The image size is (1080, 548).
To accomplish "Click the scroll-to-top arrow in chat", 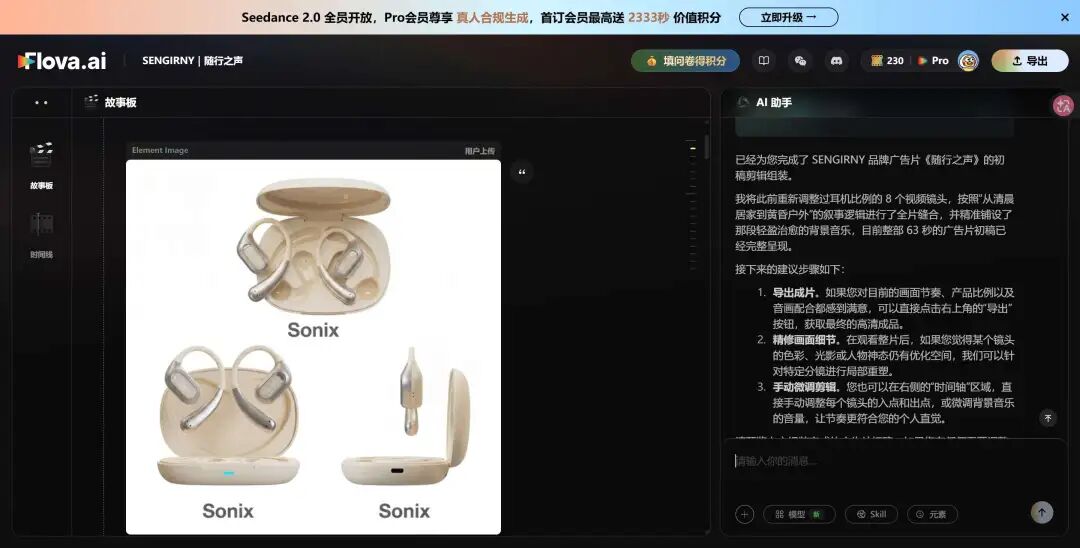I will coord(1048,418).
